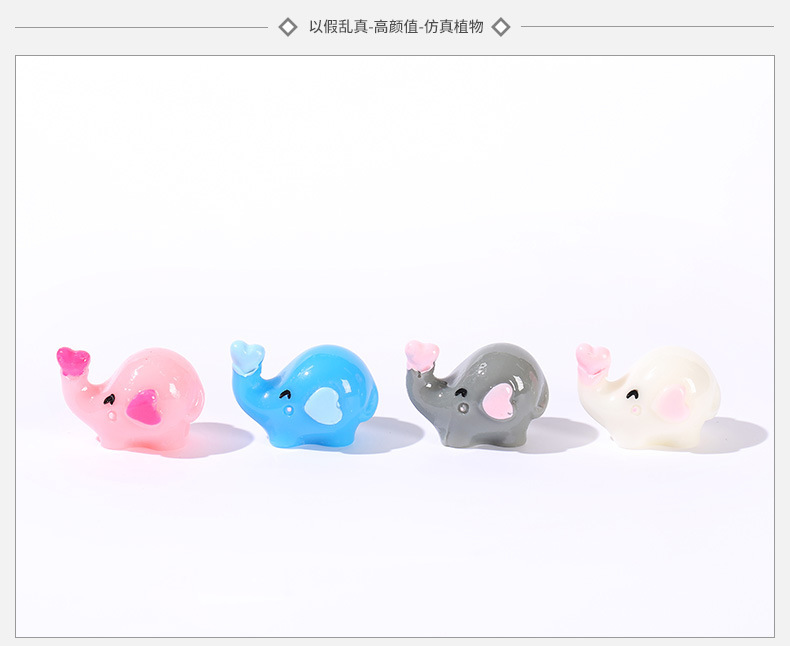Select the pink heart ear on white elephant
Image resolution: width=790 pixels, height=646 pixels.
[x=672, y=403]
